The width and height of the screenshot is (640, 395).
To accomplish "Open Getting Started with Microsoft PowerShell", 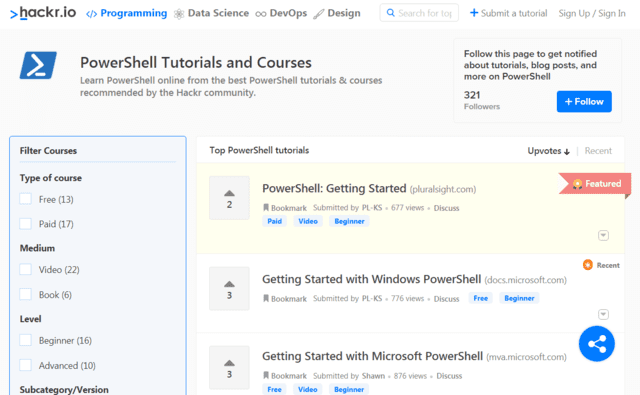I will pos(372,356).
